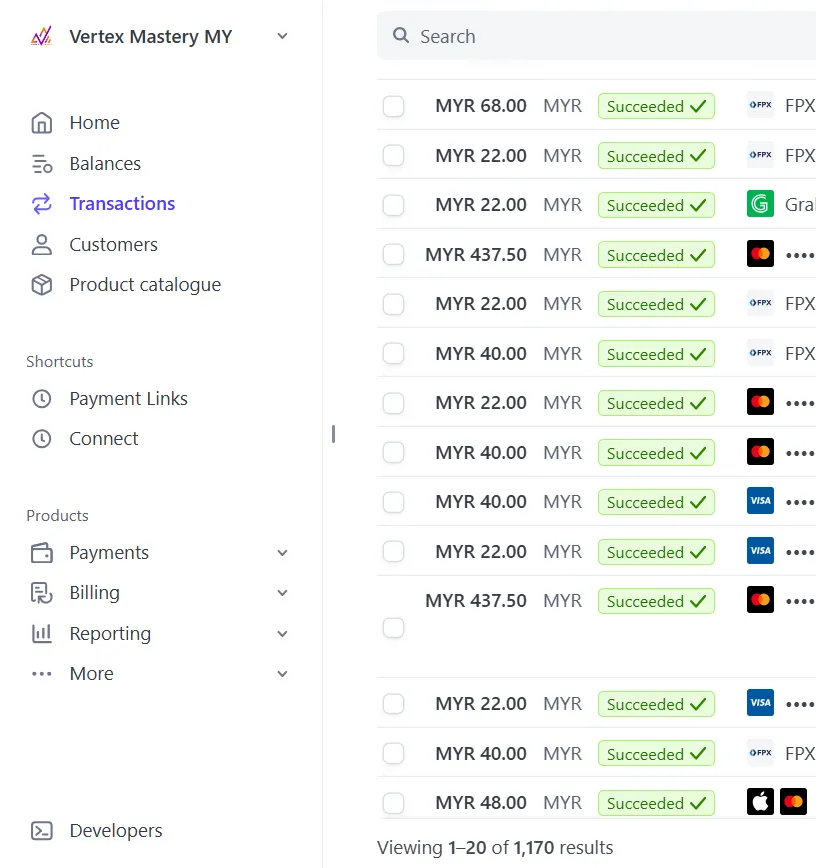Click the Customers person icon
816x868 pixels.
coord(41,245)
